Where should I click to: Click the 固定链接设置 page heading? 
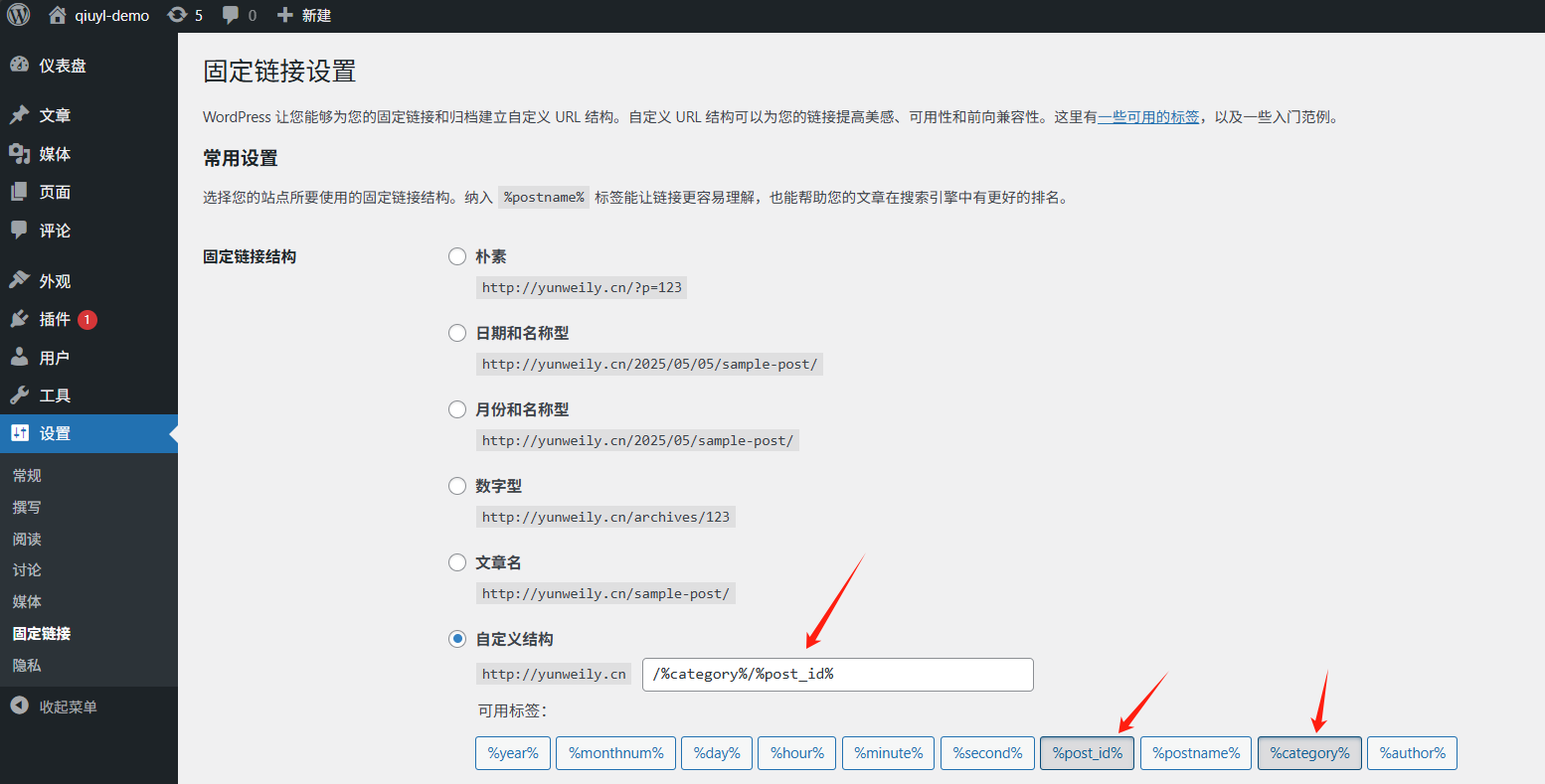pyautogui.click(x=279, y=72)
